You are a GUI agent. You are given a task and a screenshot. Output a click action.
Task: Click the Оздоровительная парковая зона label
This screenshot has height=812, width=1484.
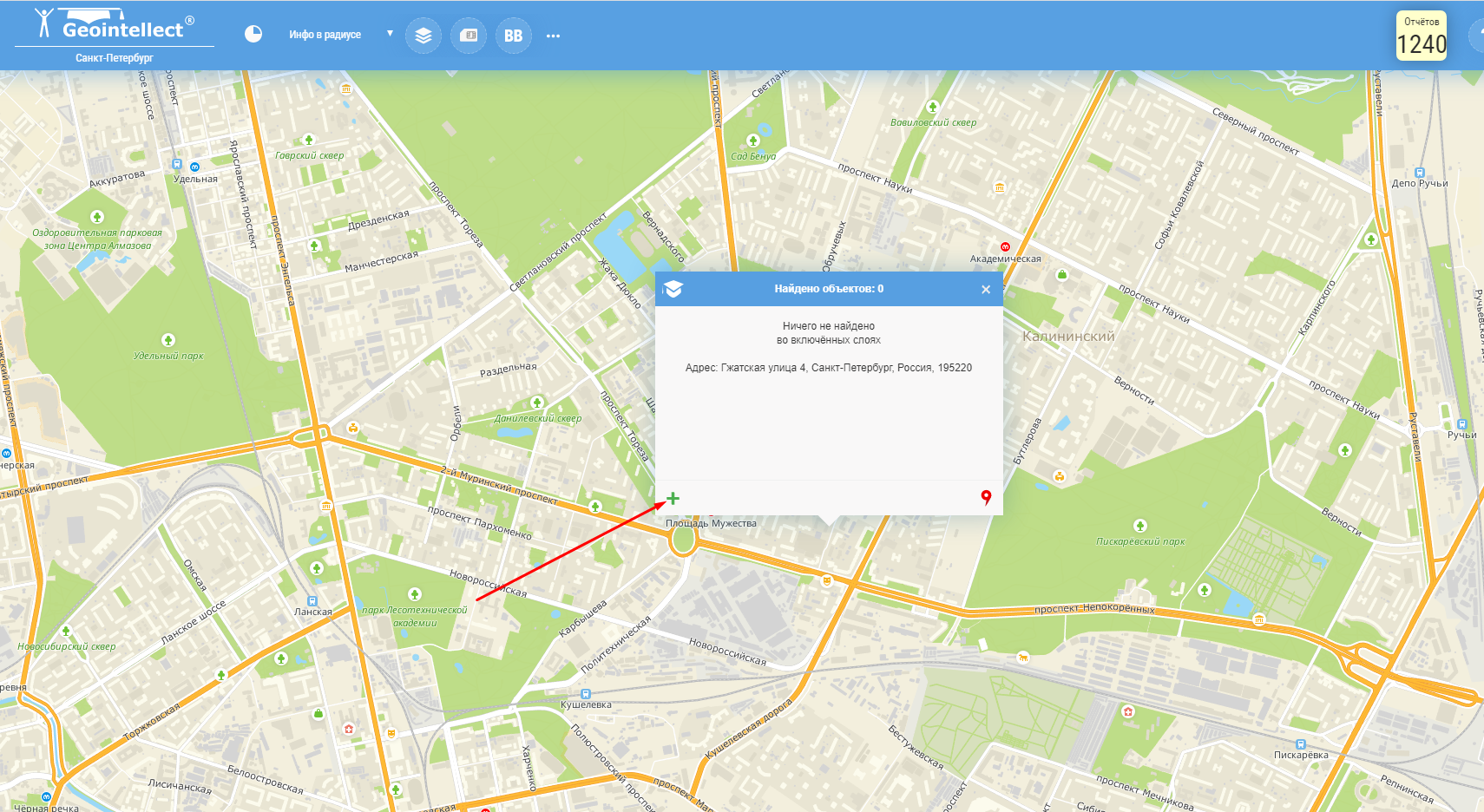pos(97,239)
